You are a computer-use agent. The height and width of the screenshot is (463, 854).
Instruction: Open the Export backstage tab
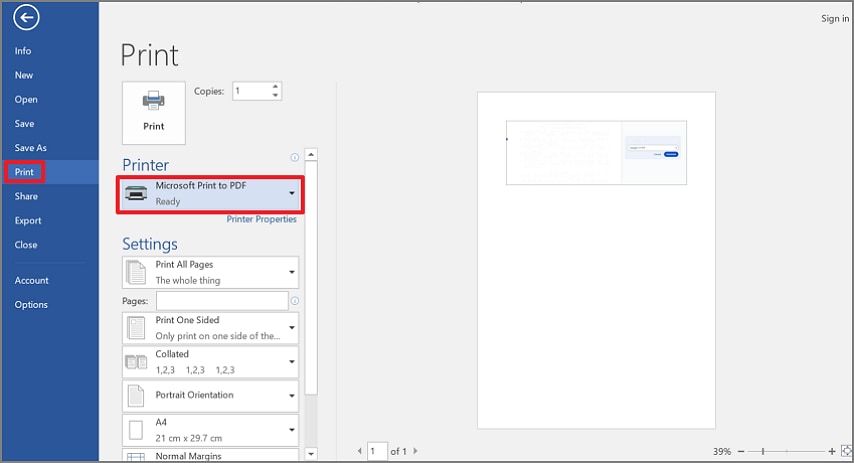[x=28, y=221]
